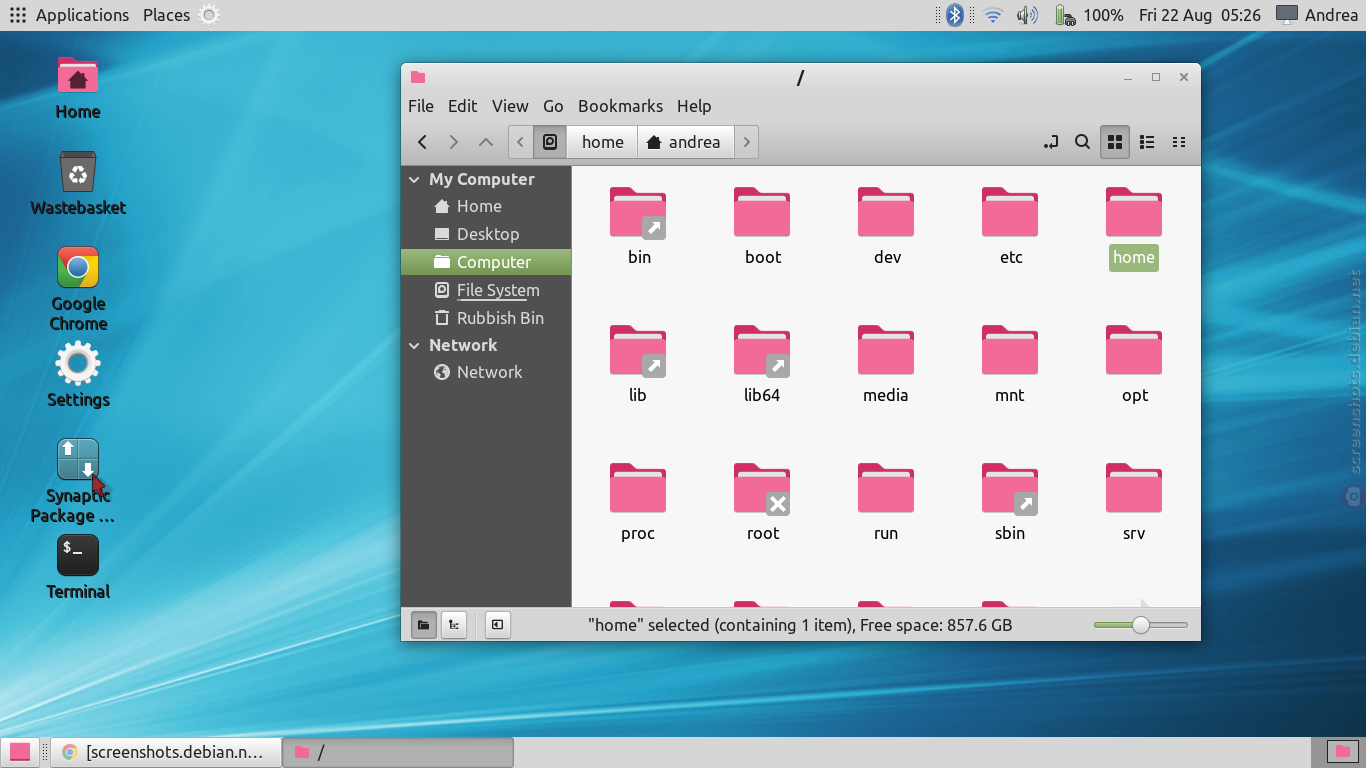Click the volume speaker tray icon

(1027, 15)
